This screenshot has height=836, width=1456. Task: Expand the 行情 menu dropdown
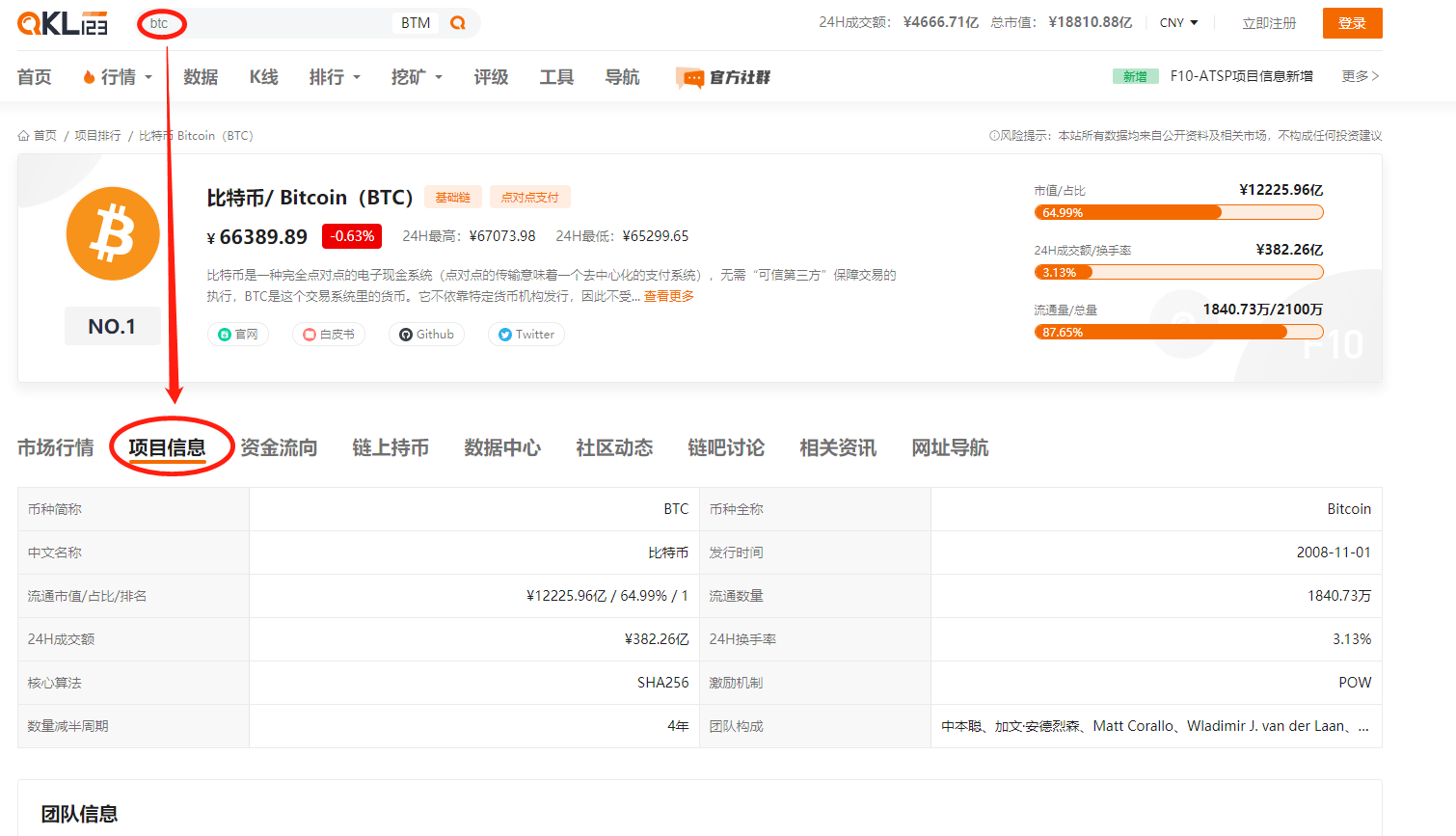(148, 77)
